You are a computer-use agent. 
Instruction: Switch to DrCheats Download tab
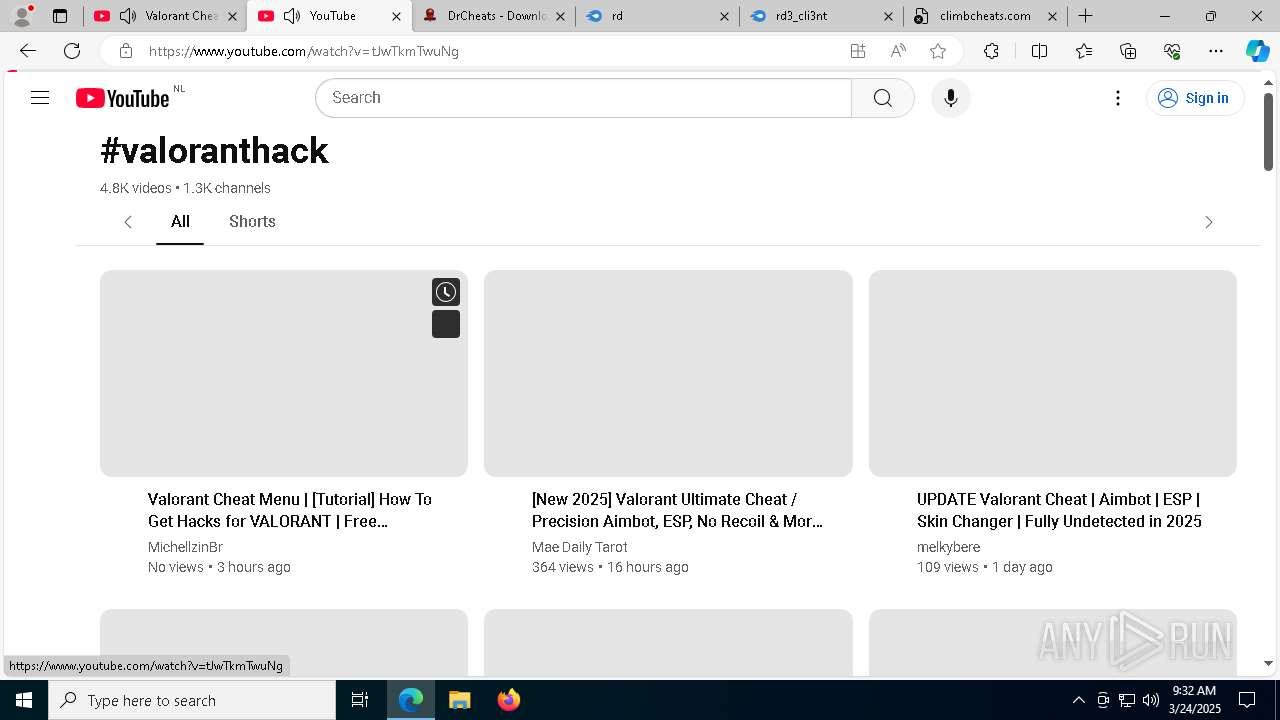coord(494,16)
